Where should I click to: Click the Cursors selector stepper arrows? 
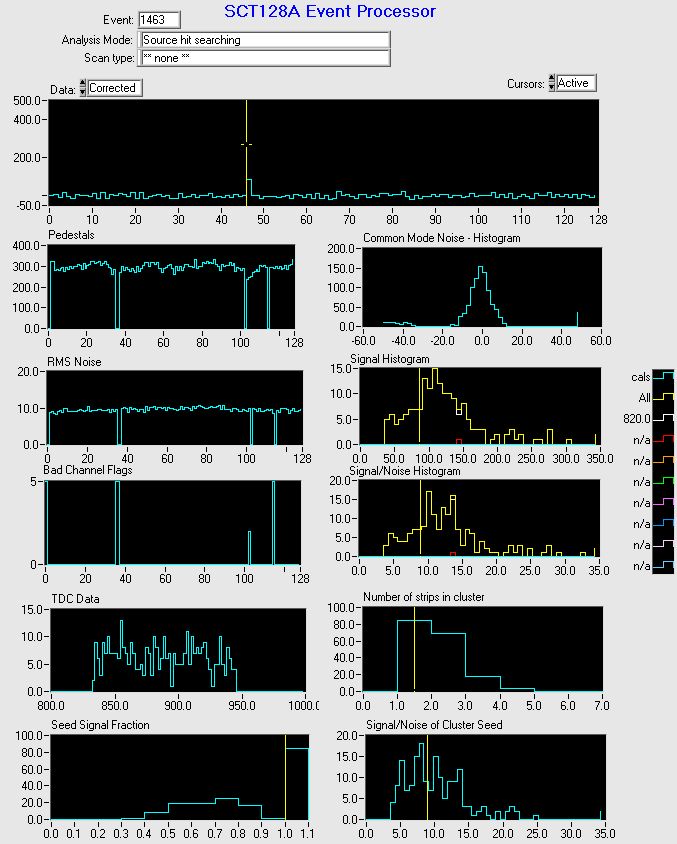coord(551,84)
